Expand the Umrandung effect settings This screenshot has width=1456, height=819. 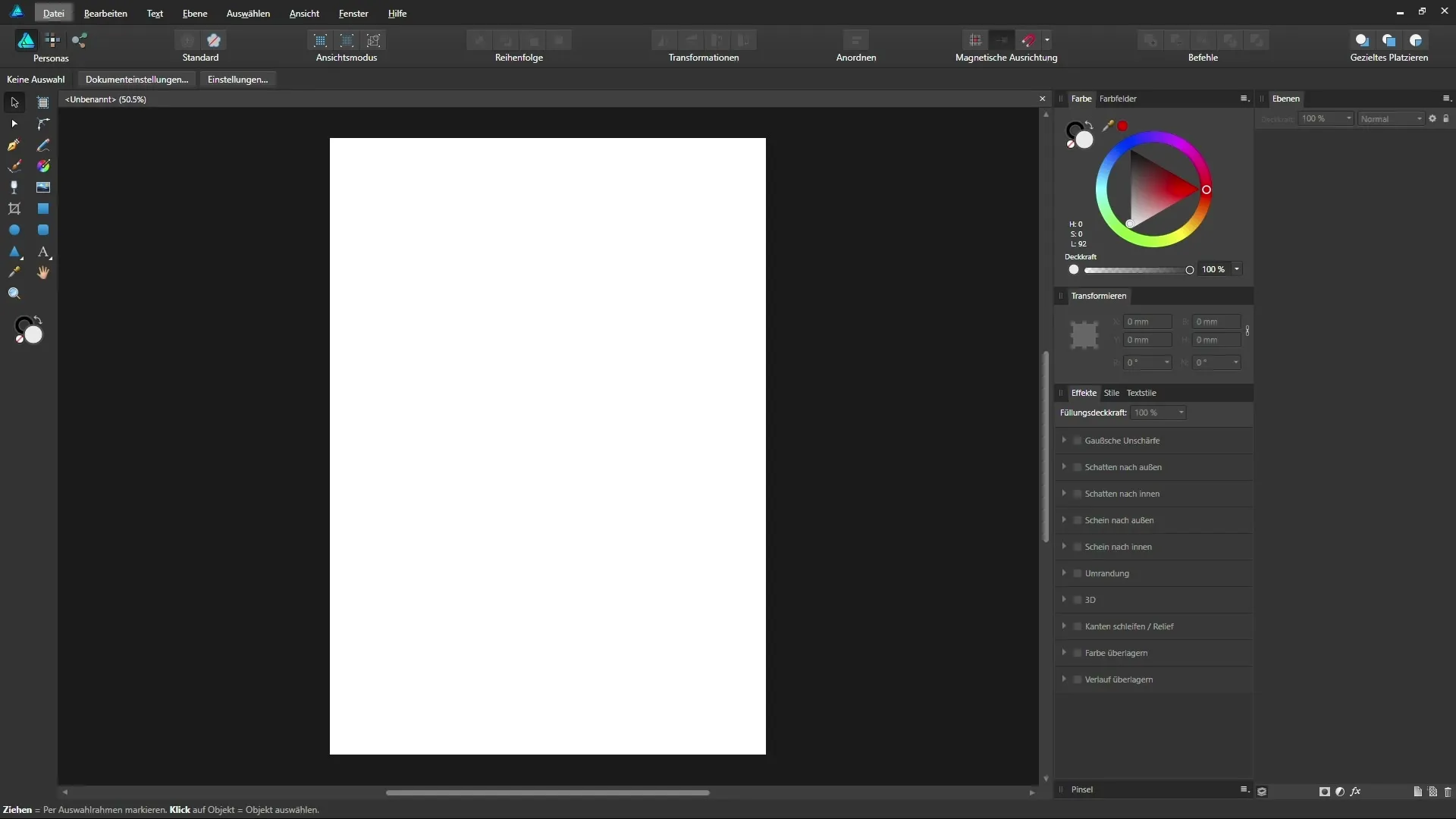(1064, 573)
